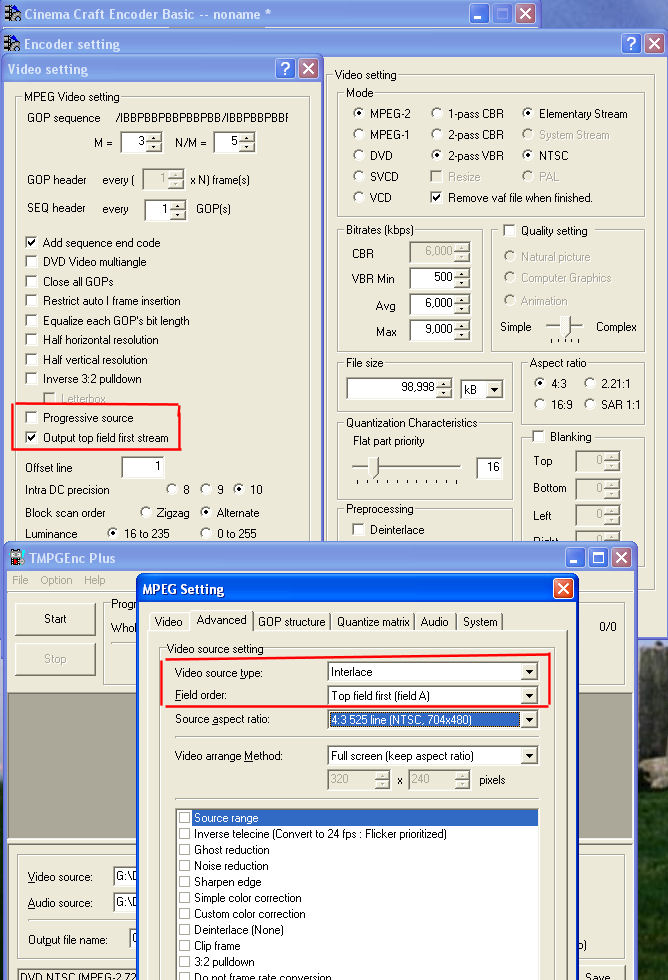Choose Luminance 0 to 255
668x980 pixels.
(x=206, y=533)
